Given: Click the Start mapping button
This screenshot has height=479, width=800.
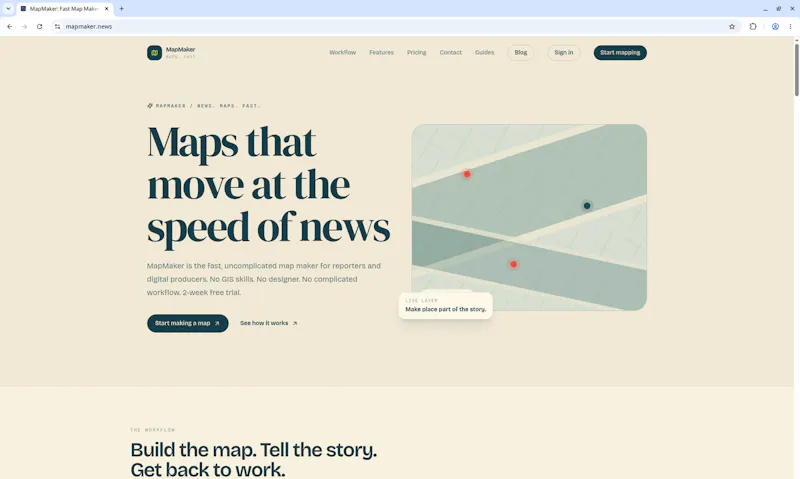Looking at the screenshot, I should pos(620,53).
